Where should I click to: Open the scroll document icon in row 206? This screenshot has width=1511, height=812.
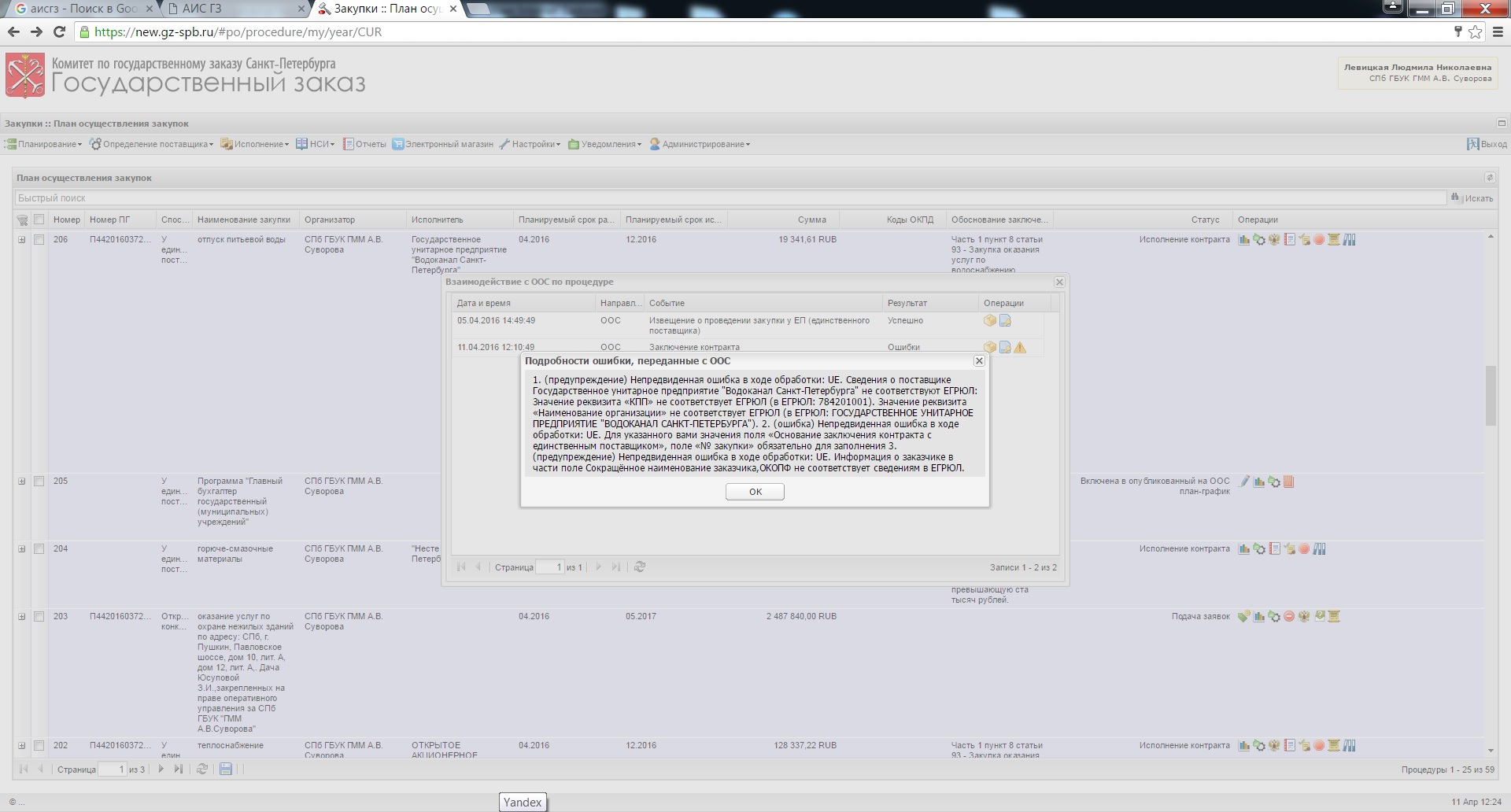1334,240
